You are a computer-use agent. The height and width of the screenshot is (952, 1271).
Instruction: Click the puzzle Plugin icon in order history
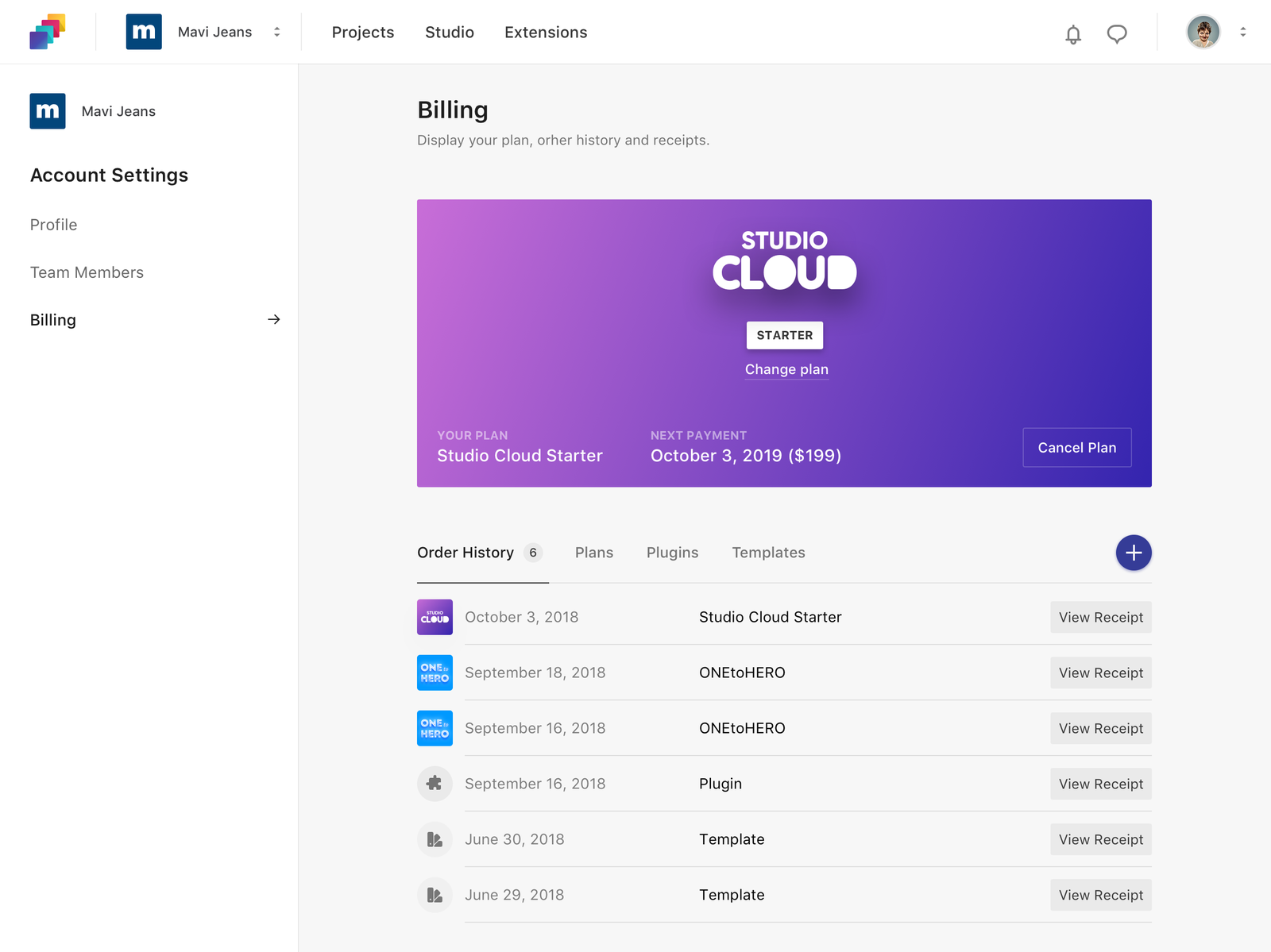coord(435,784)
